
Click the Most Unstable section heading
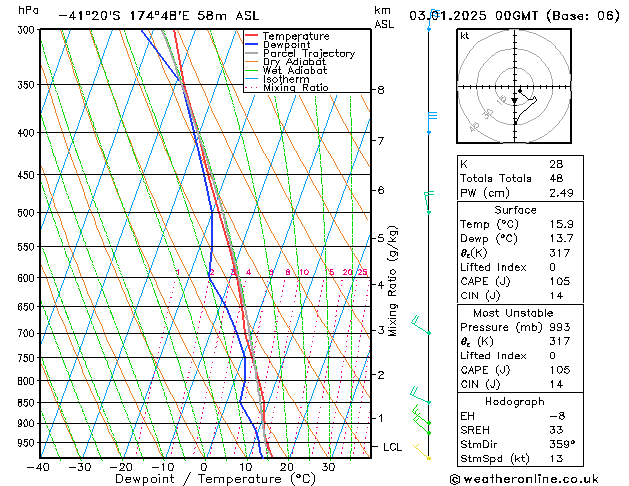[513, 313]
